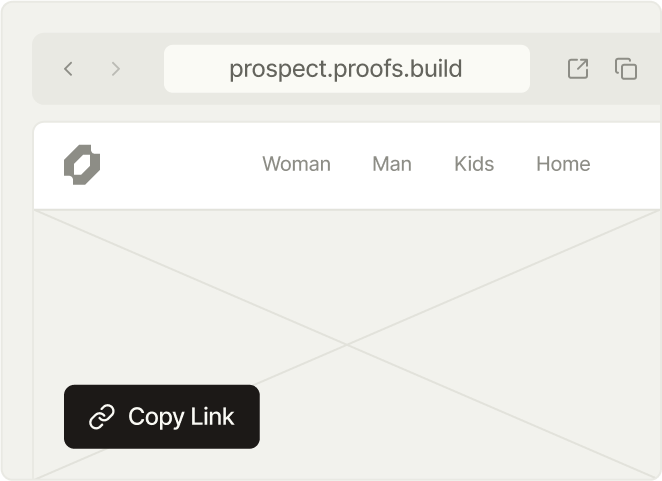Screen dimensions: 662x481
Task: Click the Copy Link button
Action: tap(162, 417)
